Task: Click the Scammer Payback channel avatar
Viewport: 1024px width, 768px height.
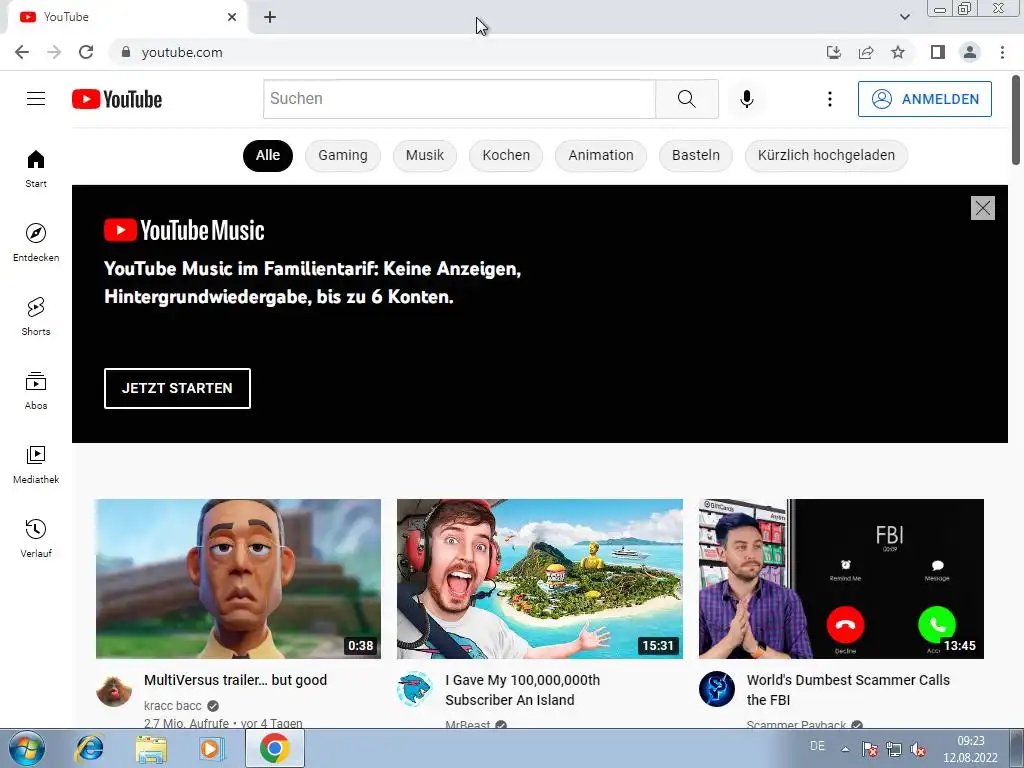Action: (716, 690)
